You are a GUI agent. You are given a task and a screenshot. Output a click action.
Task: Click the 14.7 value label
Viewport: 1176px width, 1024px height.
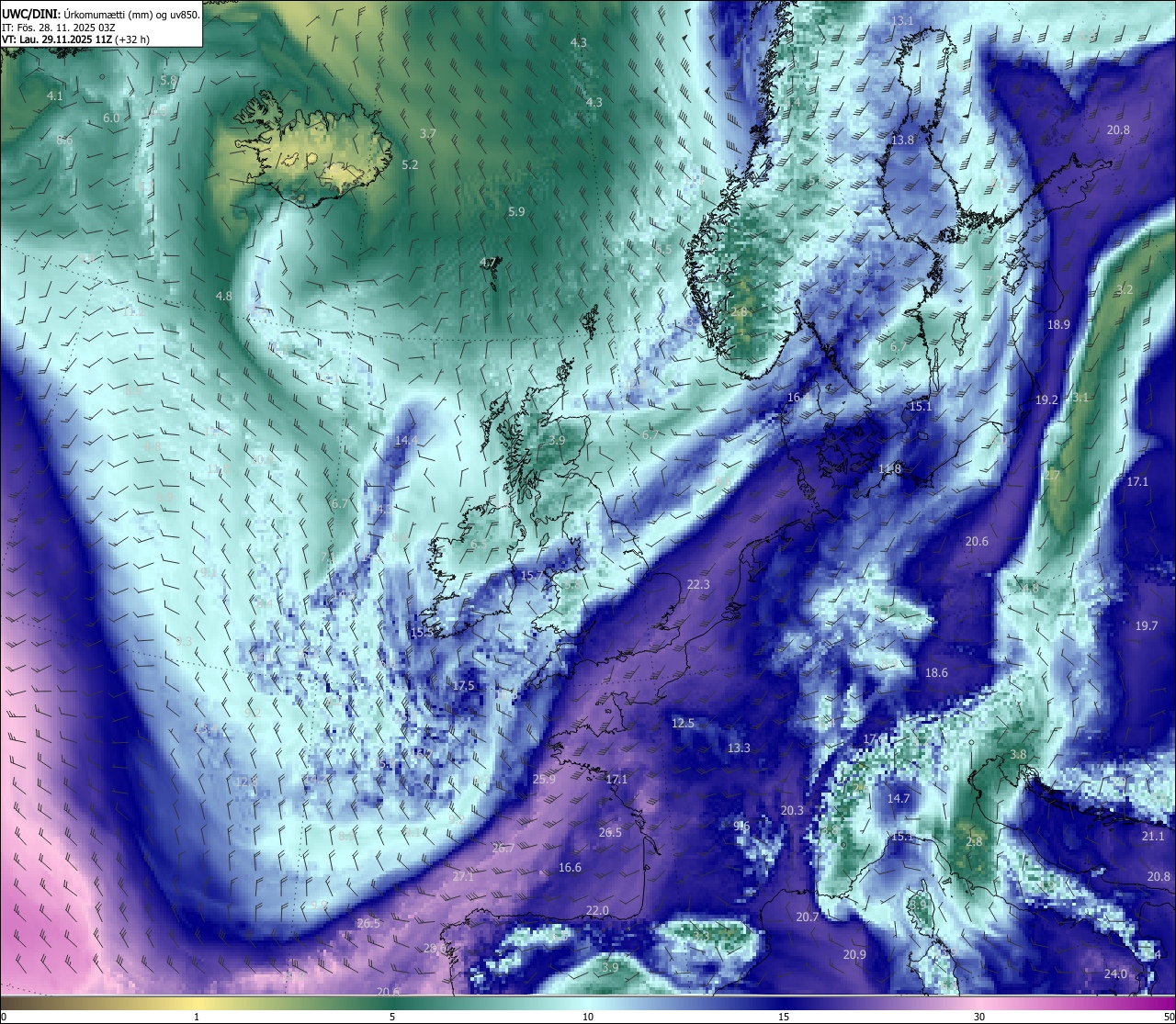(899, 799)
